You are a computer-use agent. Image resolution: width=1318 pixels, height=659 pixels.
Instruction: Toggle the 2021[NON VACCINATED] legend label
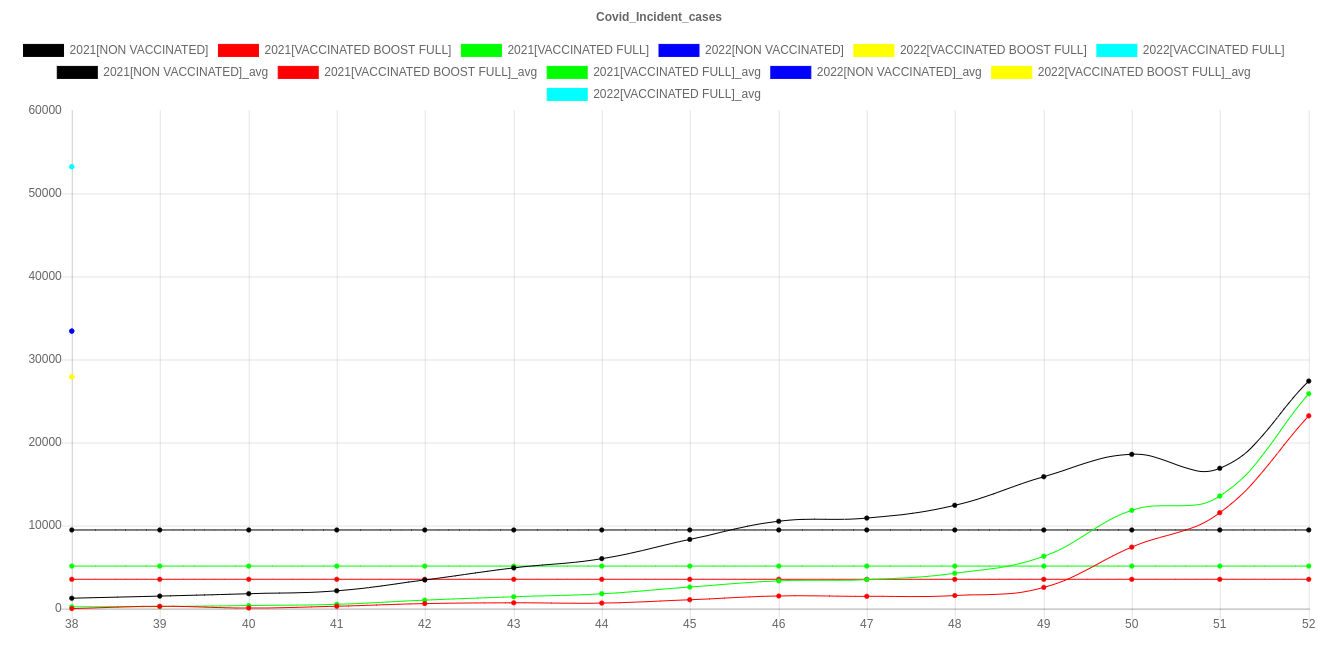pos(138,50)
